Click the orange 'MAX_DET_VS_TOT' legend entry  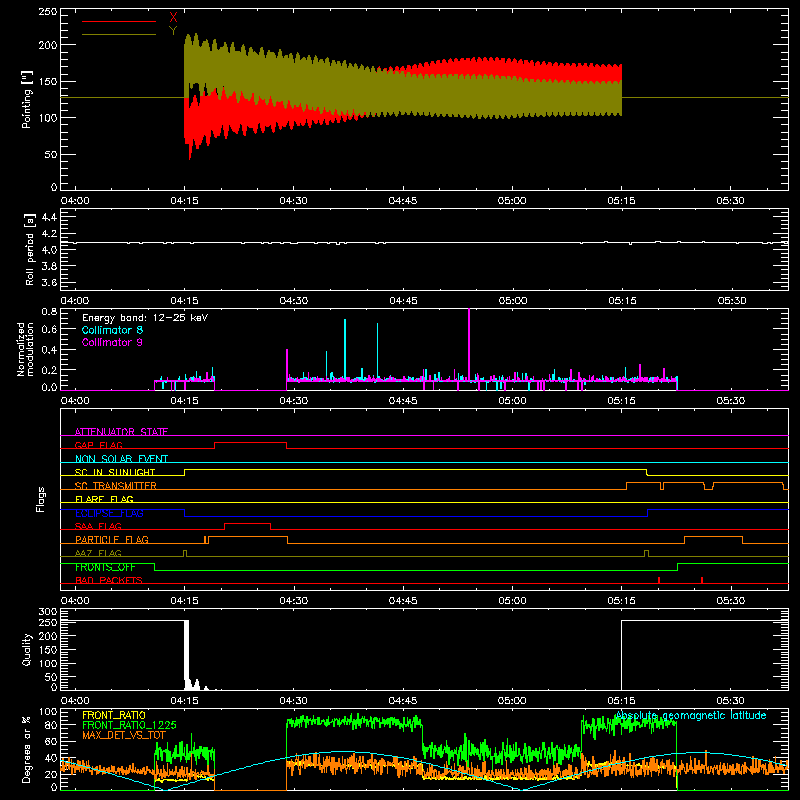tap(124, 735)
